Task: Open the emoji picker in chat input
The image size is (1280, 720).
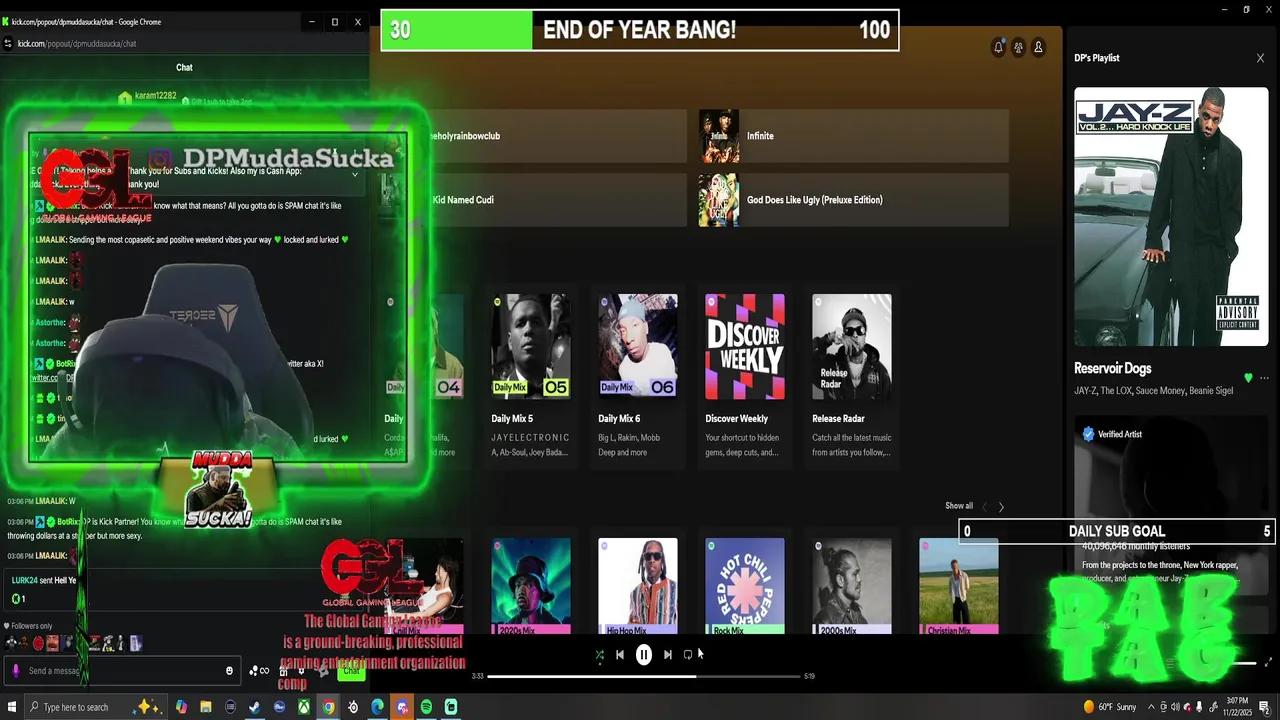Action: tap(229, 671)
